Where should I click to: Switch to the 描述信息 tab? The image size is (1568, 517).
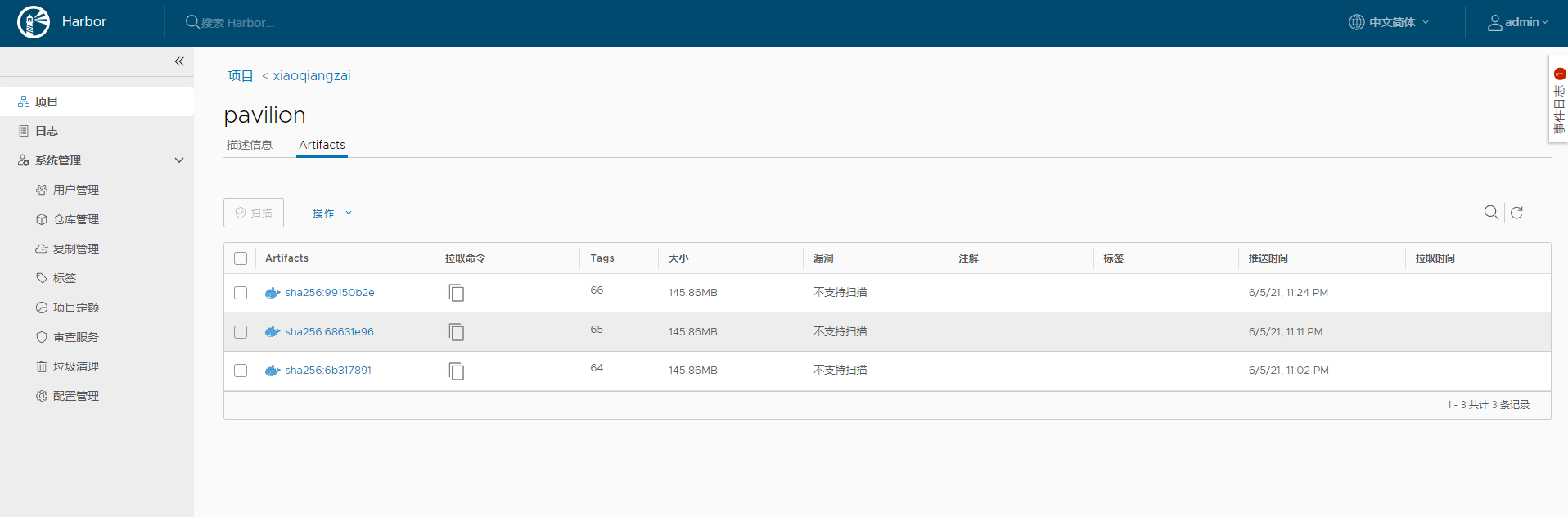(x=250, y=145)
